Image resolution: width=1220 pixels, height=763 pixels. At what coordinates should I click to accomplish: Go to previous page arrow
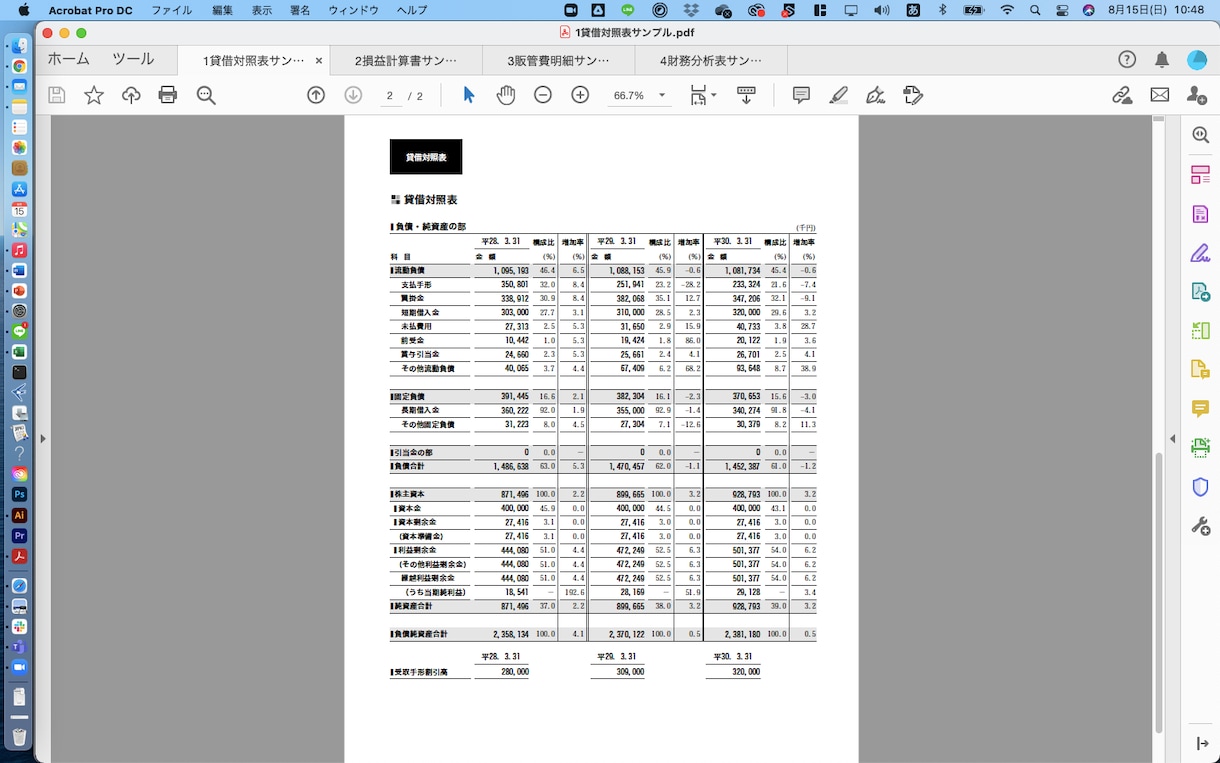coord(316,95)
